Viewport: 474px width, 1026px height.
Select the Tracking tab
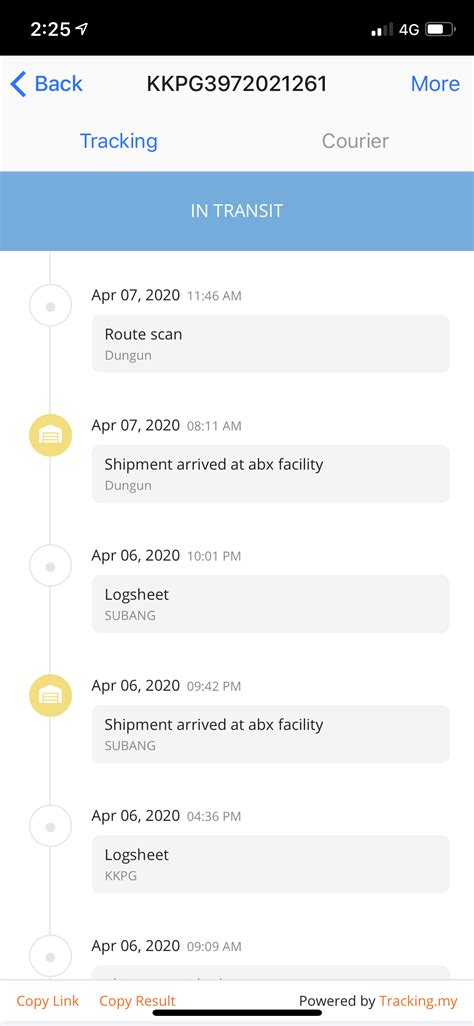pos(118,141)
